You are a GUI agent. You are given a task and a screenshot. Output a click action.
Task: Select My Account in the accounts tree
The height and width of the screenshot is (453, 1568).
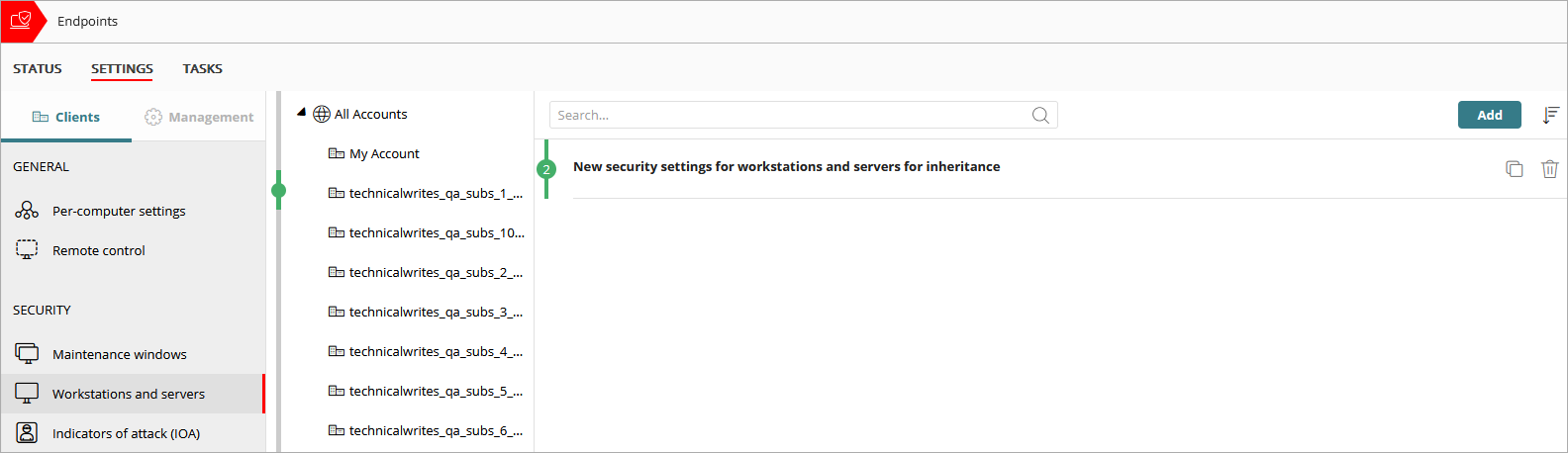[384, 153]
